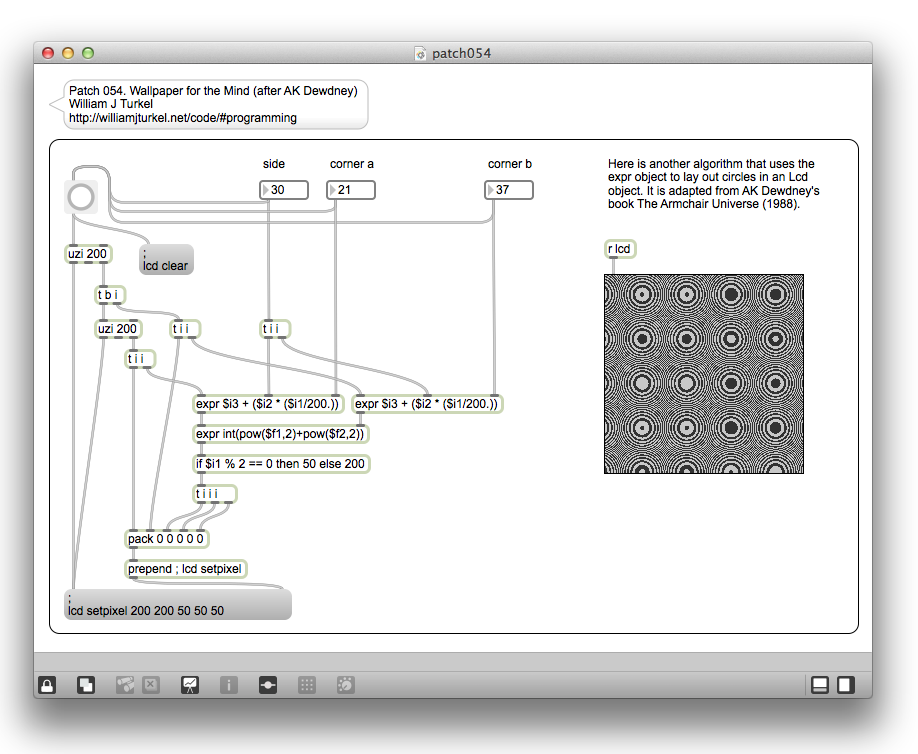Open the inspector info icon

[x=229, y=685]
